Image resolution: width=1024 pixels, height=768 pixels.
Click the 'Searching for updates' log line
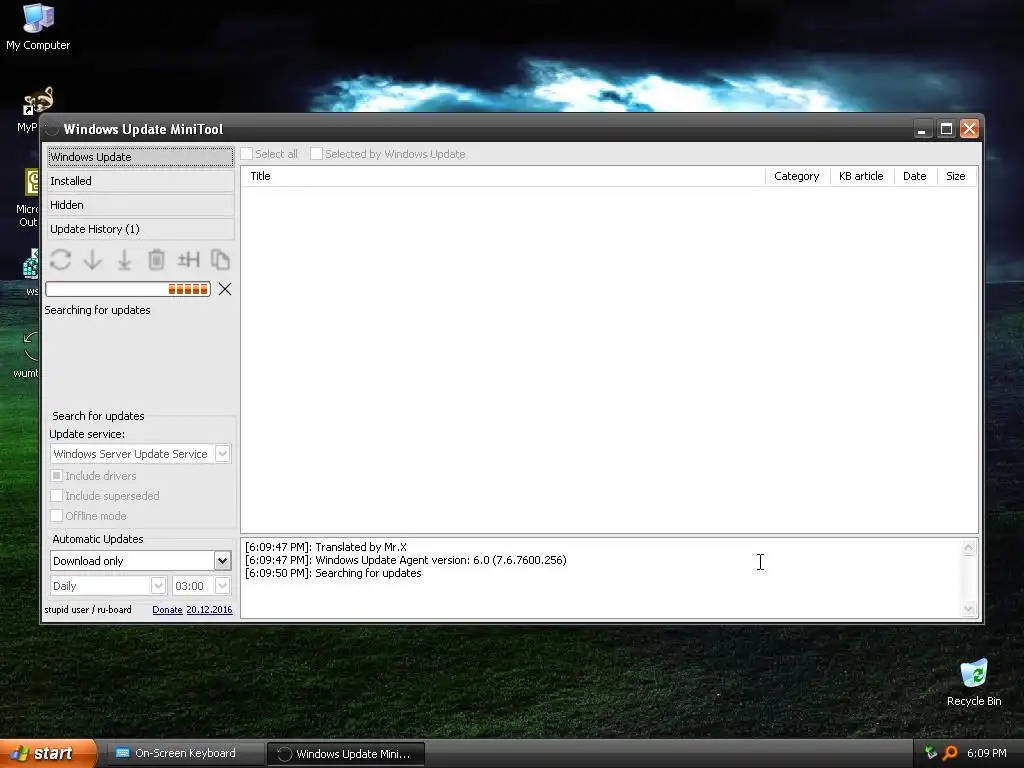click(333, 573)
